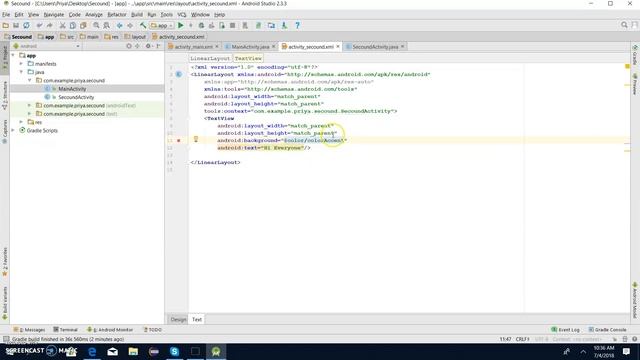Viewport: 640px width, 360px height.
Task: Open Mail app from taskbar
Action: click(113, 351)
